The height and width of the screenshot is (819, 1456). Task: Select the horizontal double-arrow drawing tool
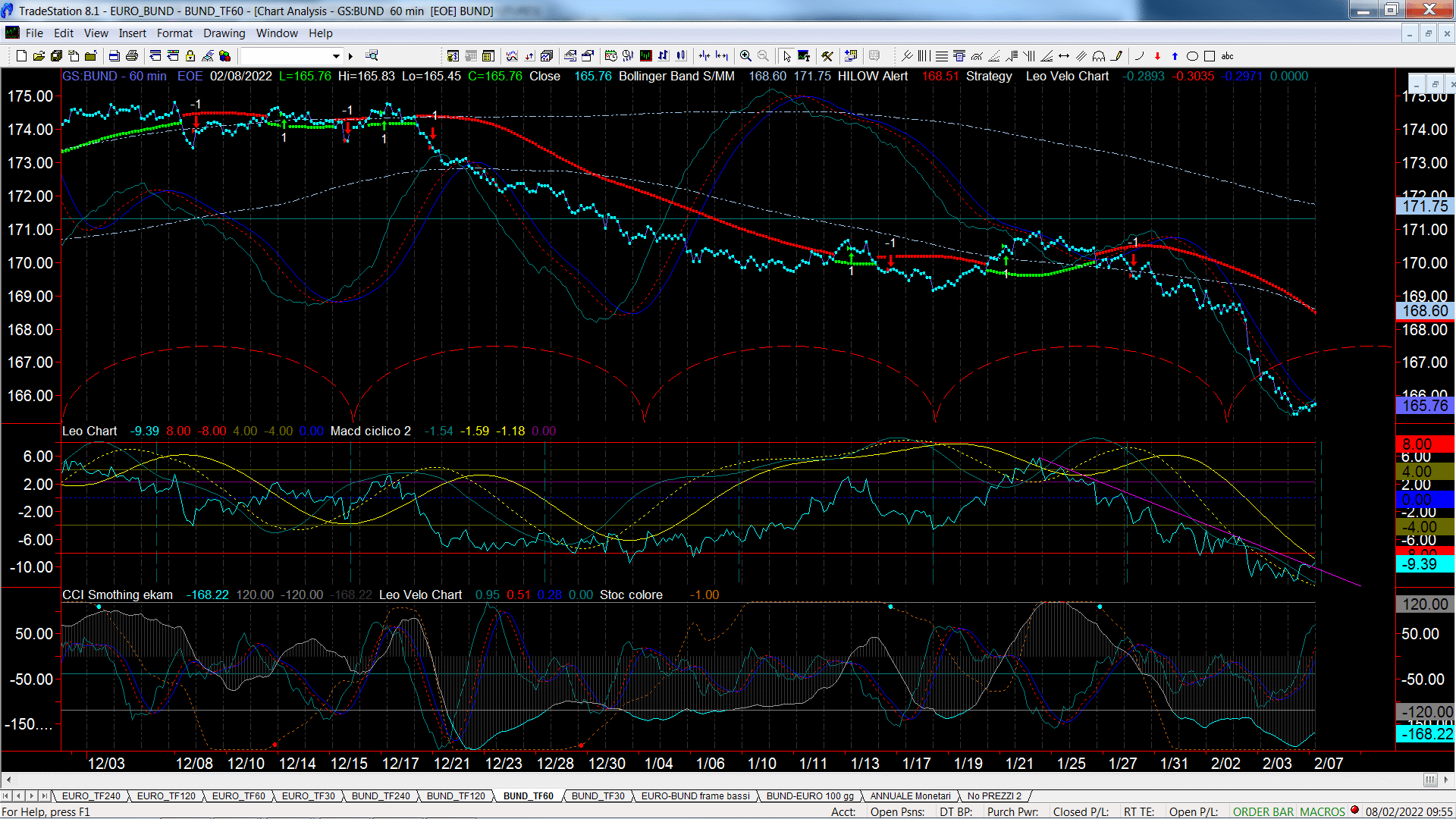click(1064, 56)
